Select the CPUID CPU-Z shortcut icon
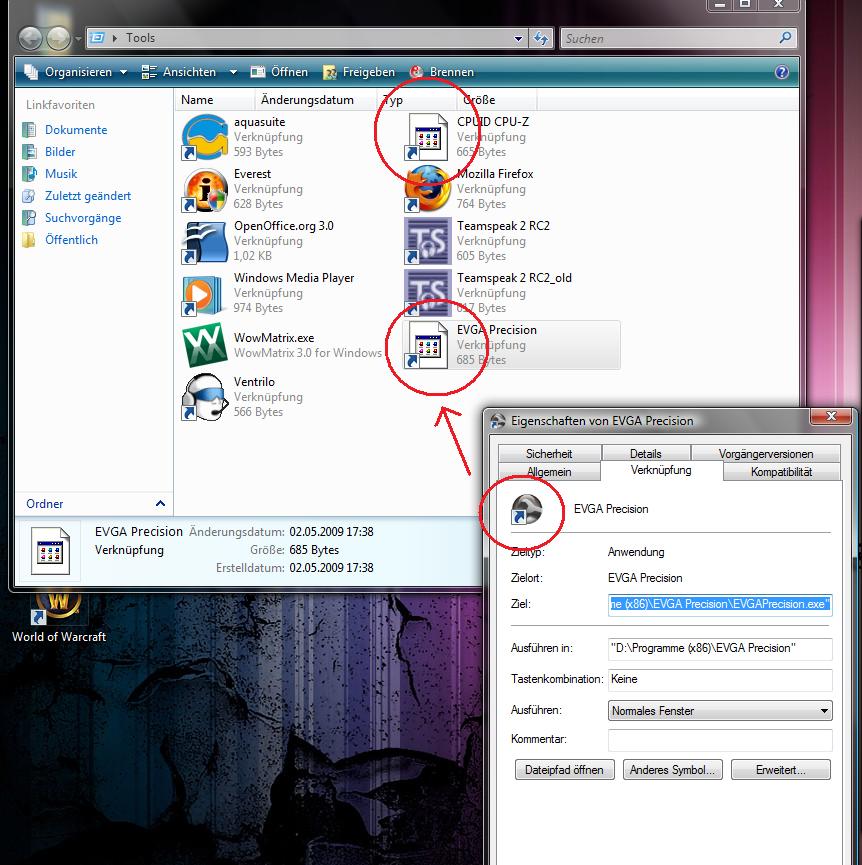Image resolution: width=862 pixels, height=865 pixels. (427, 137)
